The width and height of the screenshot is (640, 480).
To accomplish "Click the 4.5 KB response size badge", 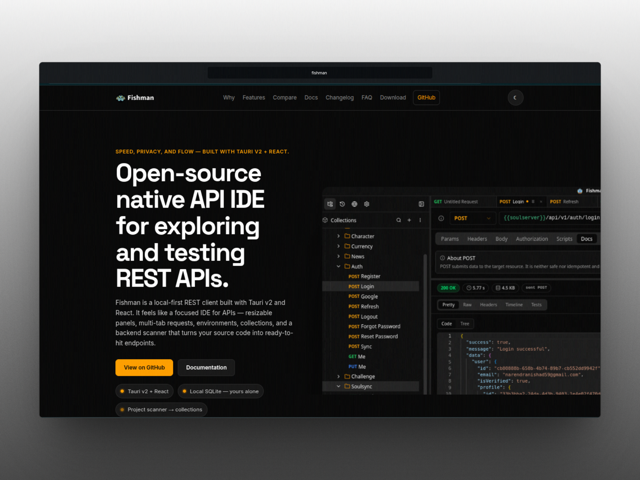I will pyautogui.click(x=505, y=288).
